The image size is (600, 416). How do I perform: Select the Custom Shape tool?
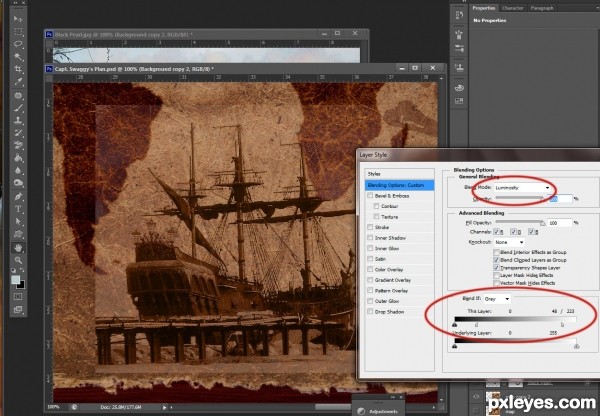[18, 235]
